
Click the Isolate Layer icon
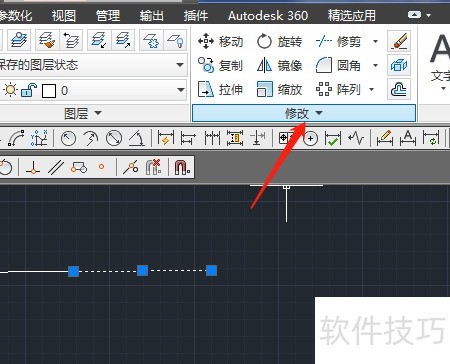99,40
